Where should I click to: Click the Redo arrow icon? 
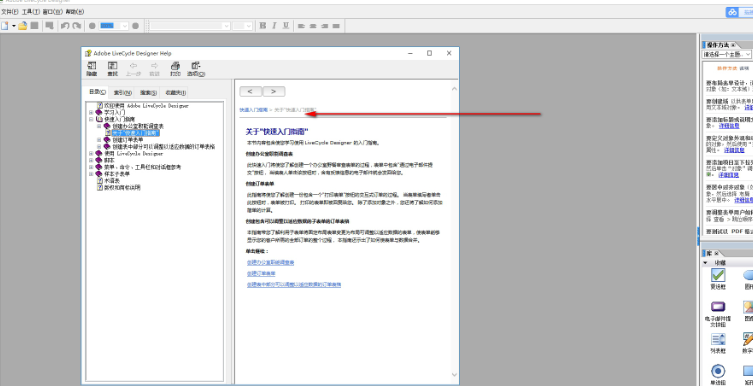pos(76,26)
